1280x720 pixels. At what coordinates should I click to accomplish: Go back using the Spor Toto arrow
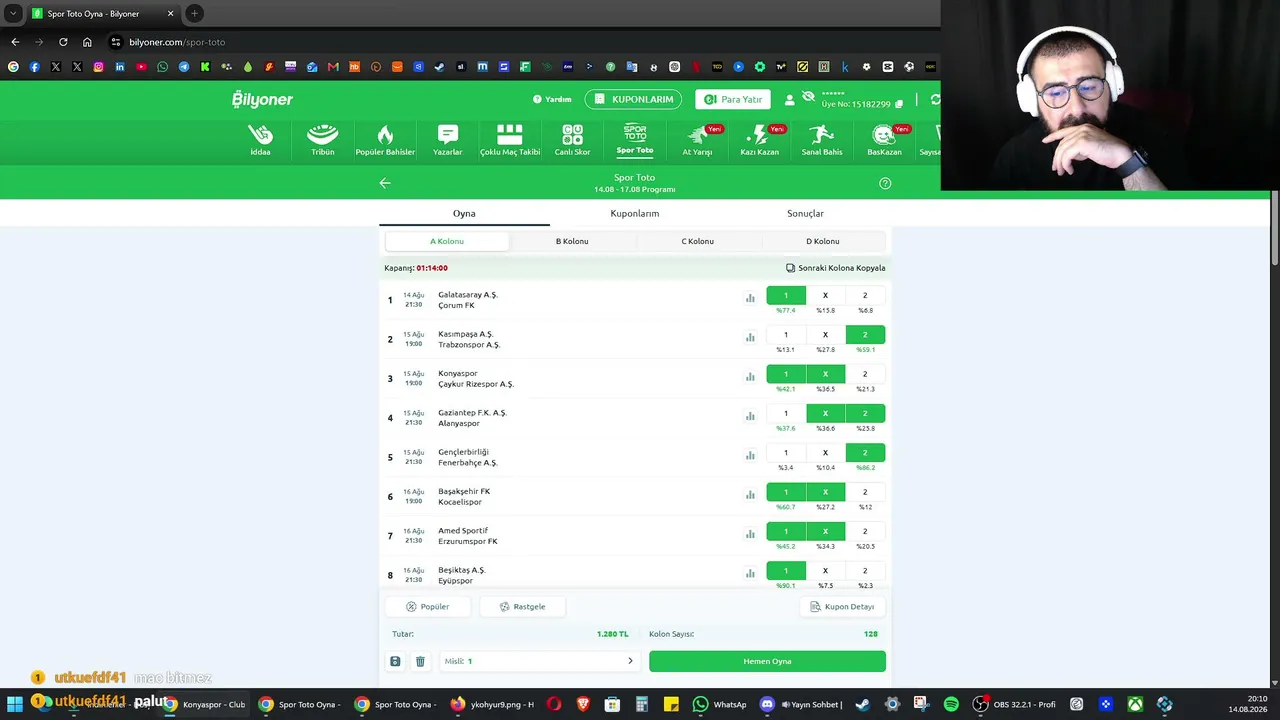[385, 183]
